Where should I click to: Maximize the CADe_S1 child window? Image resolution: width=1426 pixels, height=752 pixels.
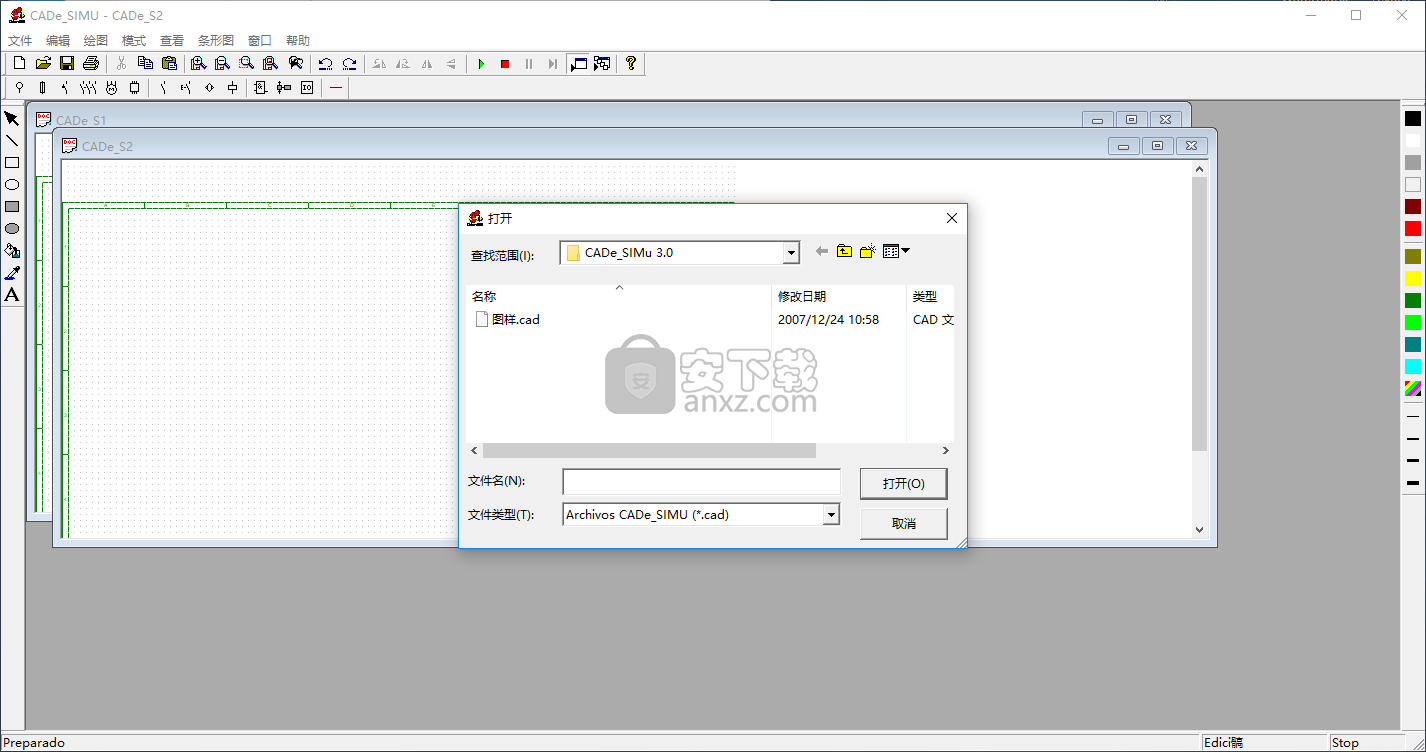[1131, 119]
